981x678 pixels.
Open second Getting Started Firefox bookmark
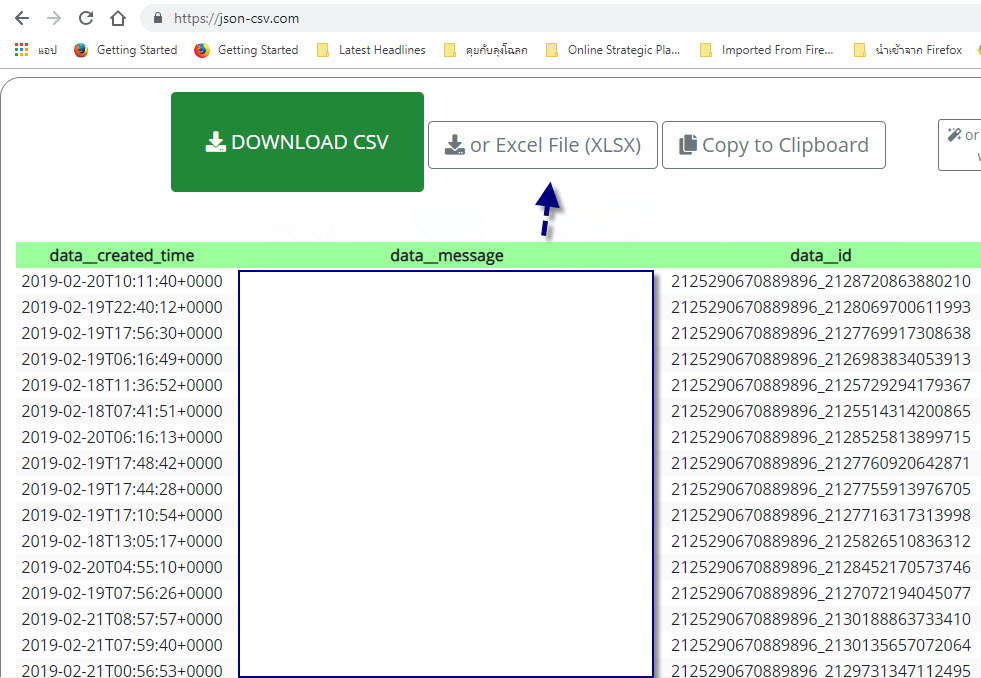[x=246, y=49]
